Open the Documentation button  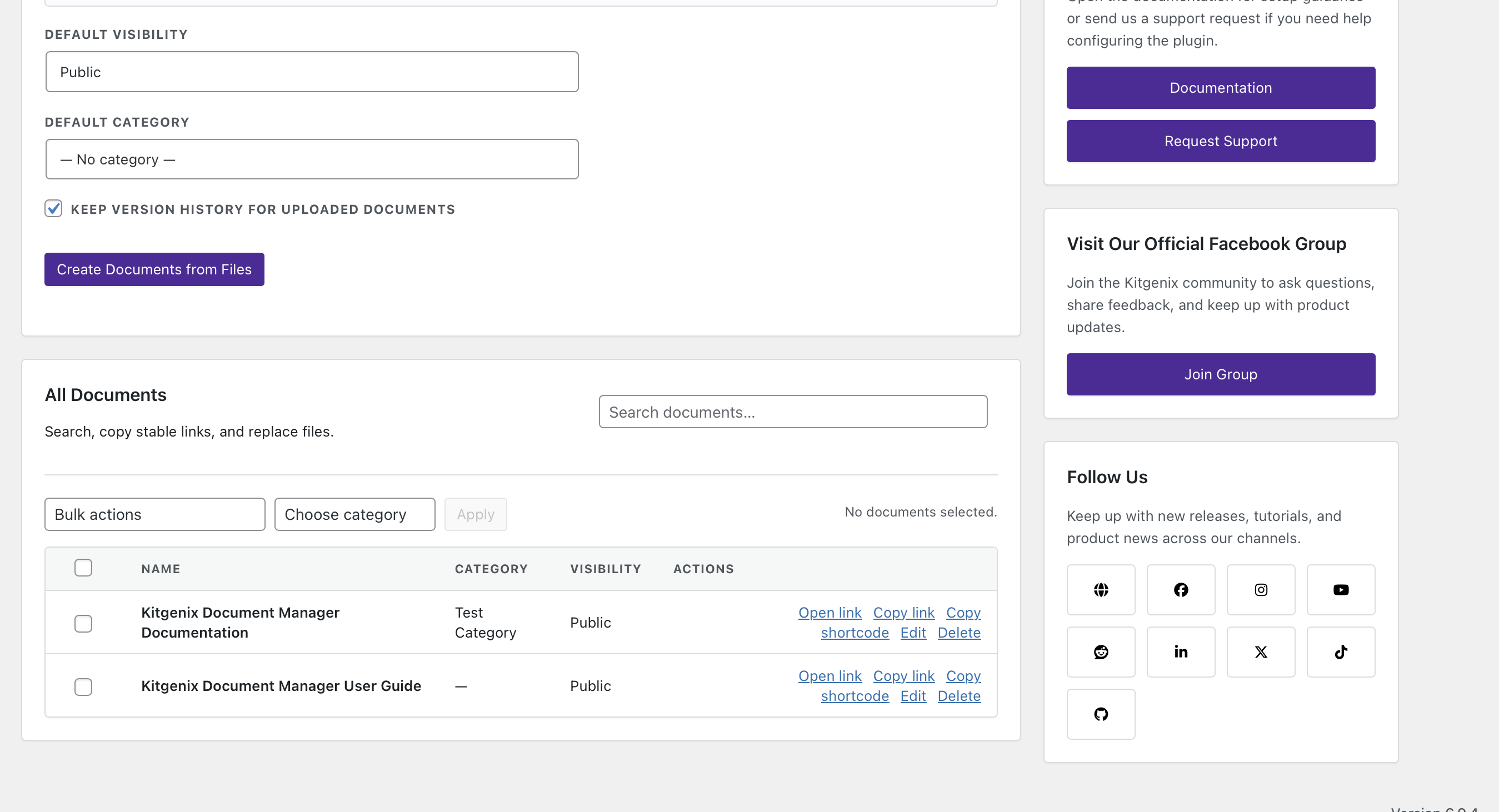tap(1221, 88)
